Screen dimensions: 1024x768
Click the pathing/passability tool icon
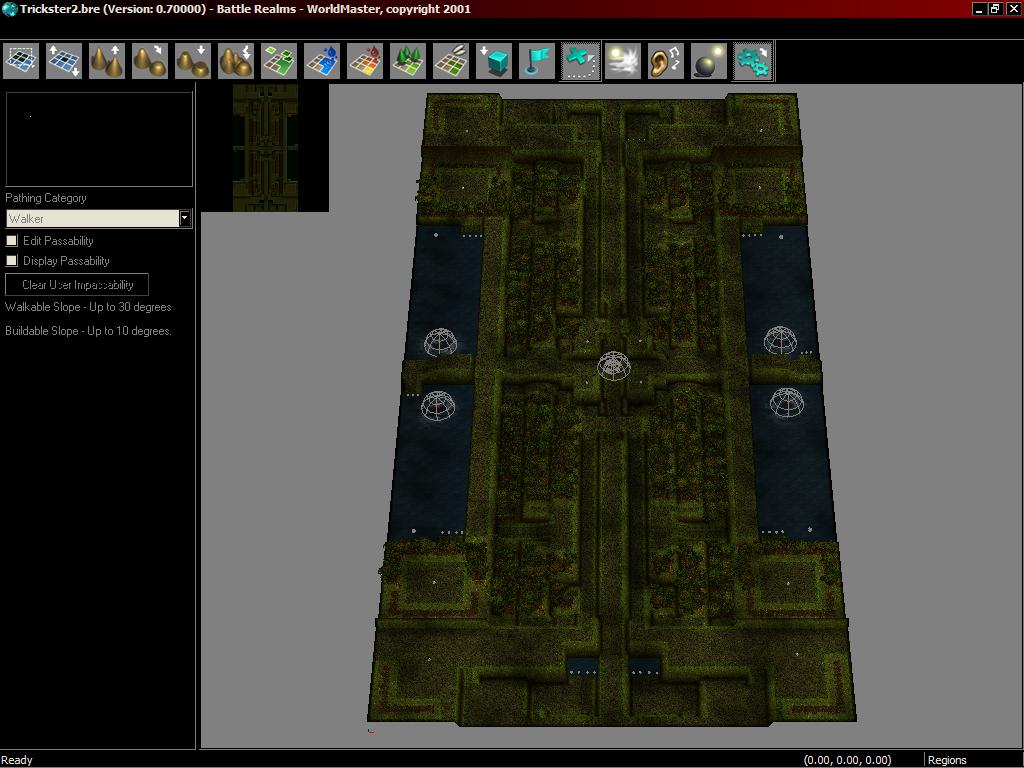pyautogui.click(x=580, y=61)
